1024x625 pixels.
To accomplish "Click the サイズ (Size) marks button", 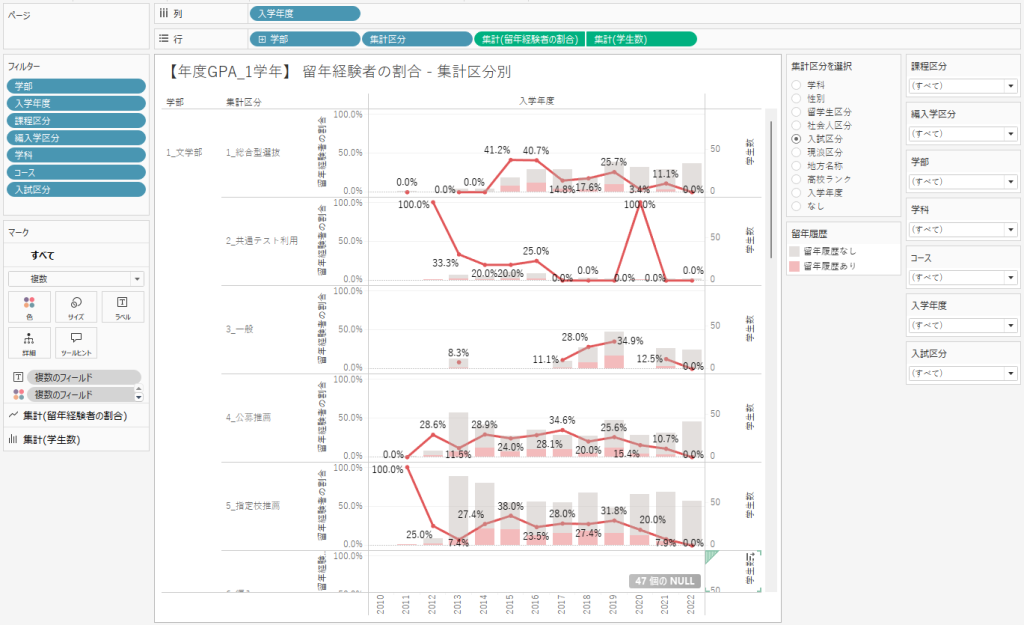I will [76, 306].
